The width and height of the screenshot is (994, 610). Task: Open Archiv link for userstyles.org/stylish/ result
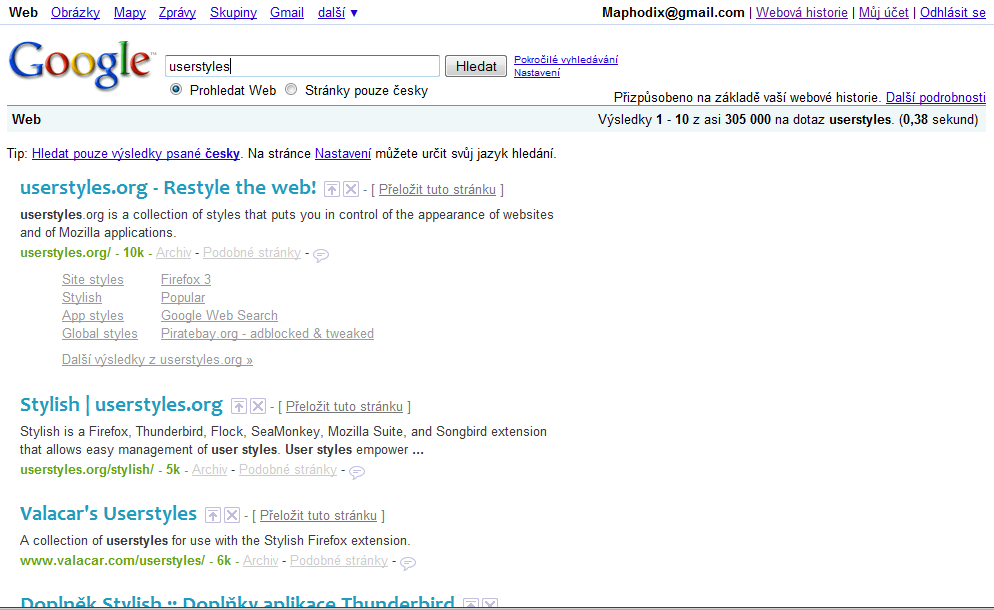[210, 469]
